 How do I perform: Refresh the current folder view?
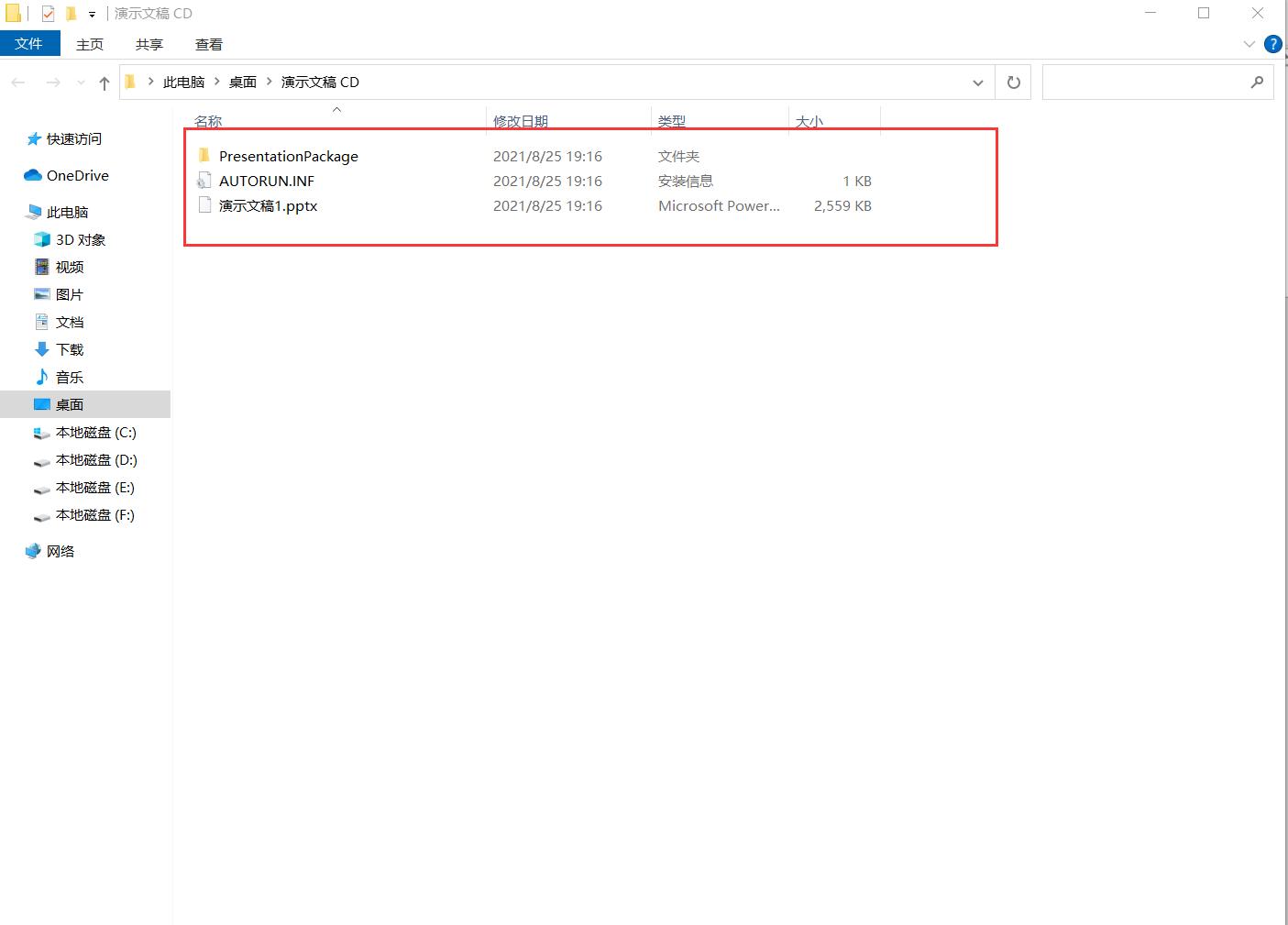coord(1013,83)
